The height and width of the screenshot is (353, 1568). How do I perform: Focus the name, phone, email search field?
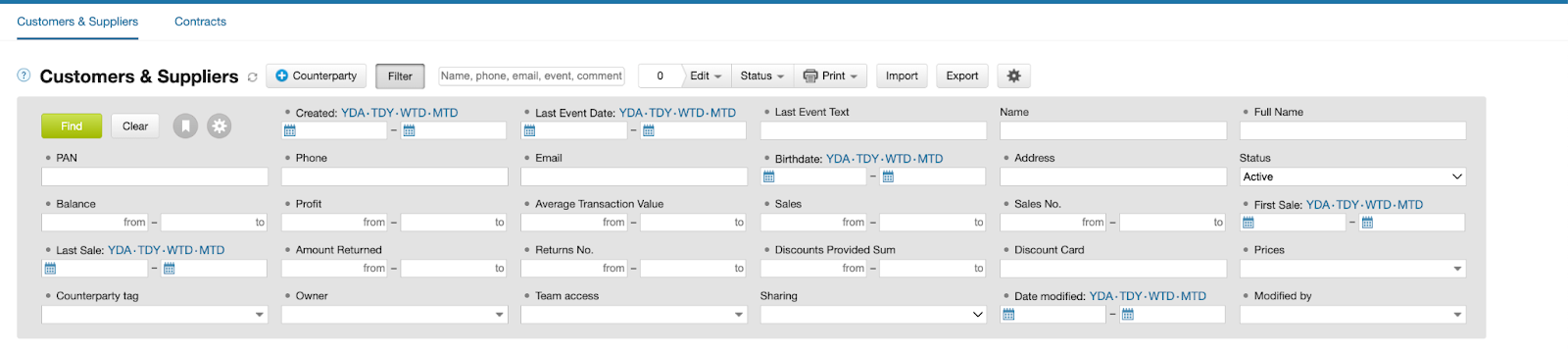531,76
